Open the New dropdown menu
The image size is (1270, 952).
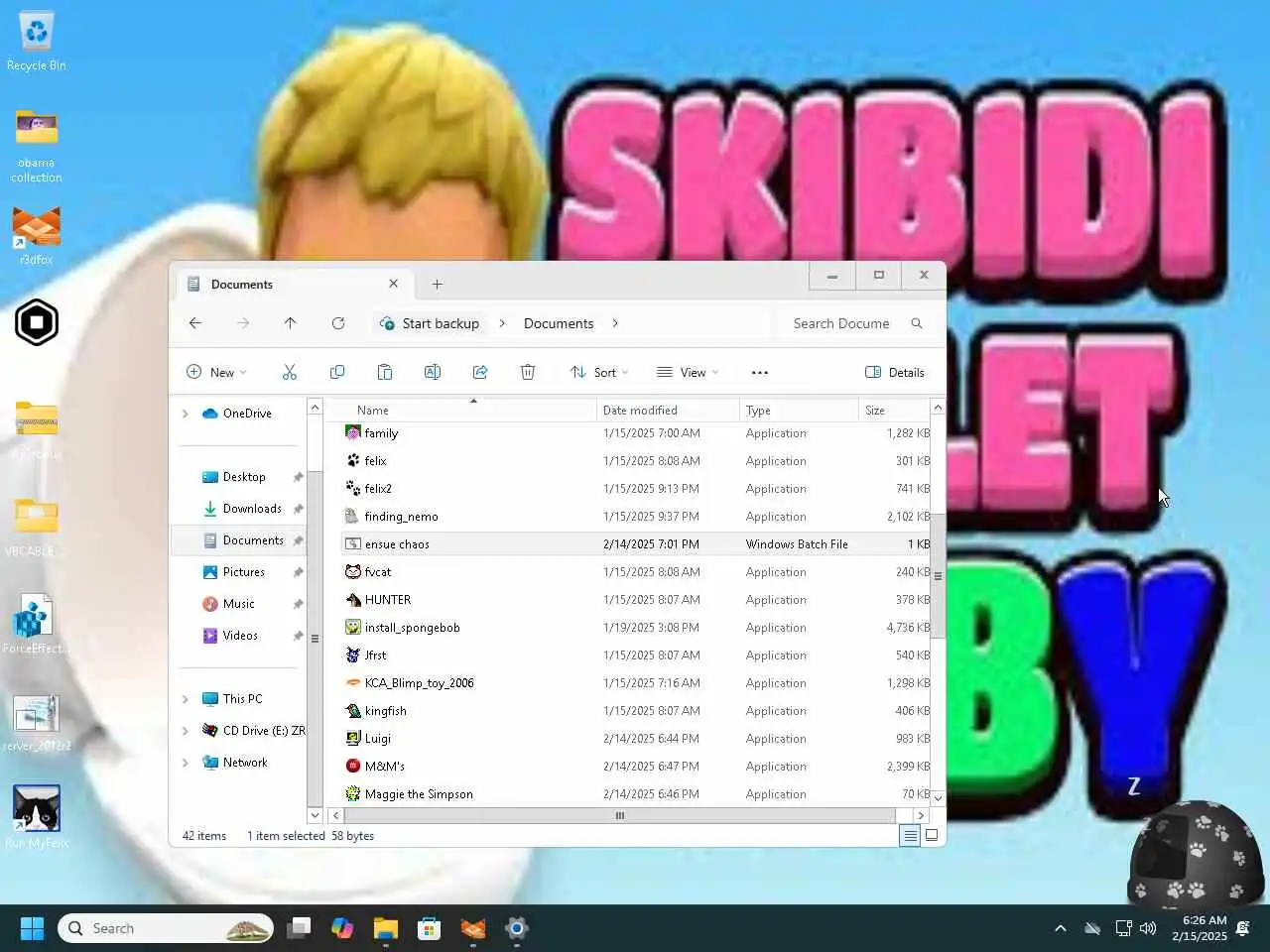click(x=216, y=372)
